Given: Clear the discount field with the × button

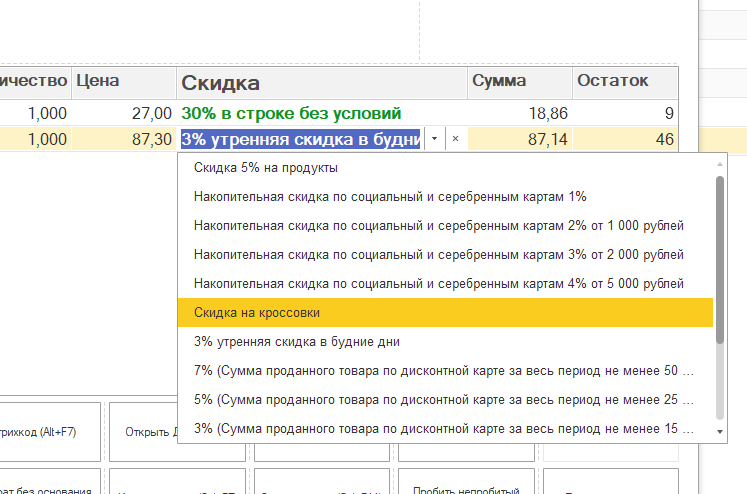Looking at the screenshot, I should (455, 139).
